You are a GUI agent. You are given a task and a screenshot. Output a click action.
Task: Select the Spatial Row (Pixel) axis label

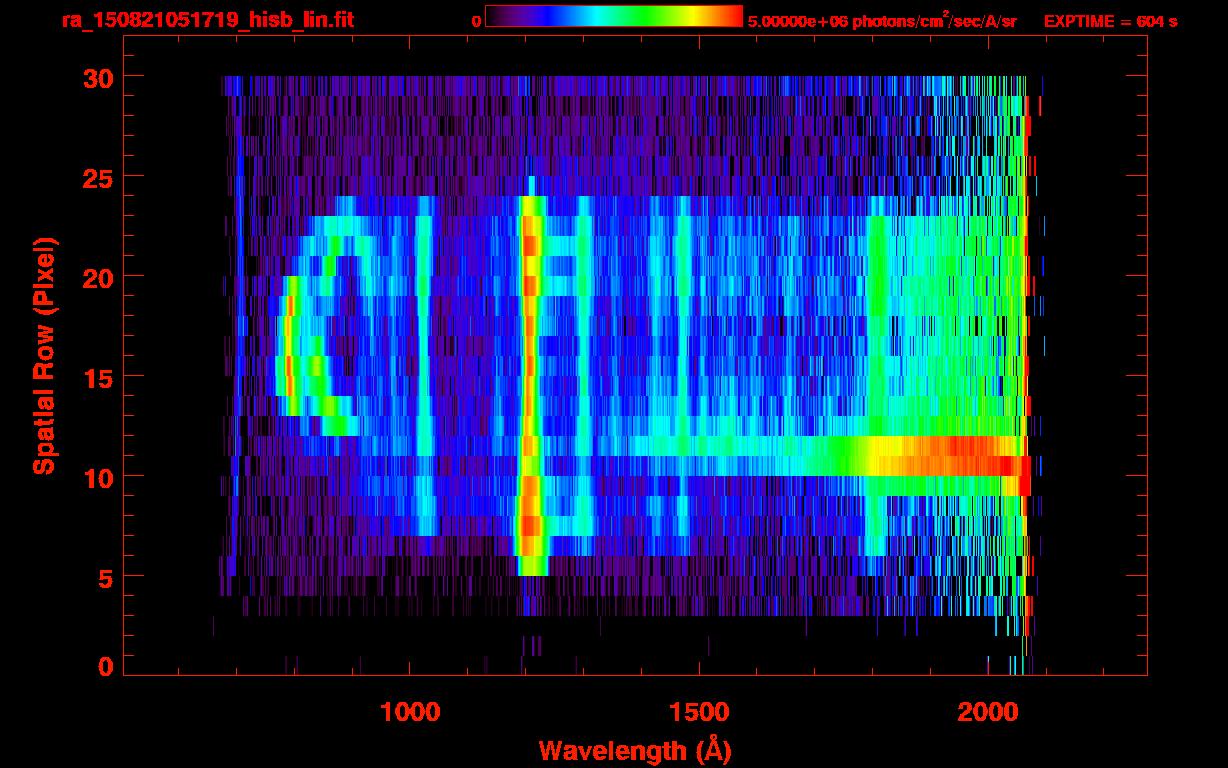click(44, 355)
